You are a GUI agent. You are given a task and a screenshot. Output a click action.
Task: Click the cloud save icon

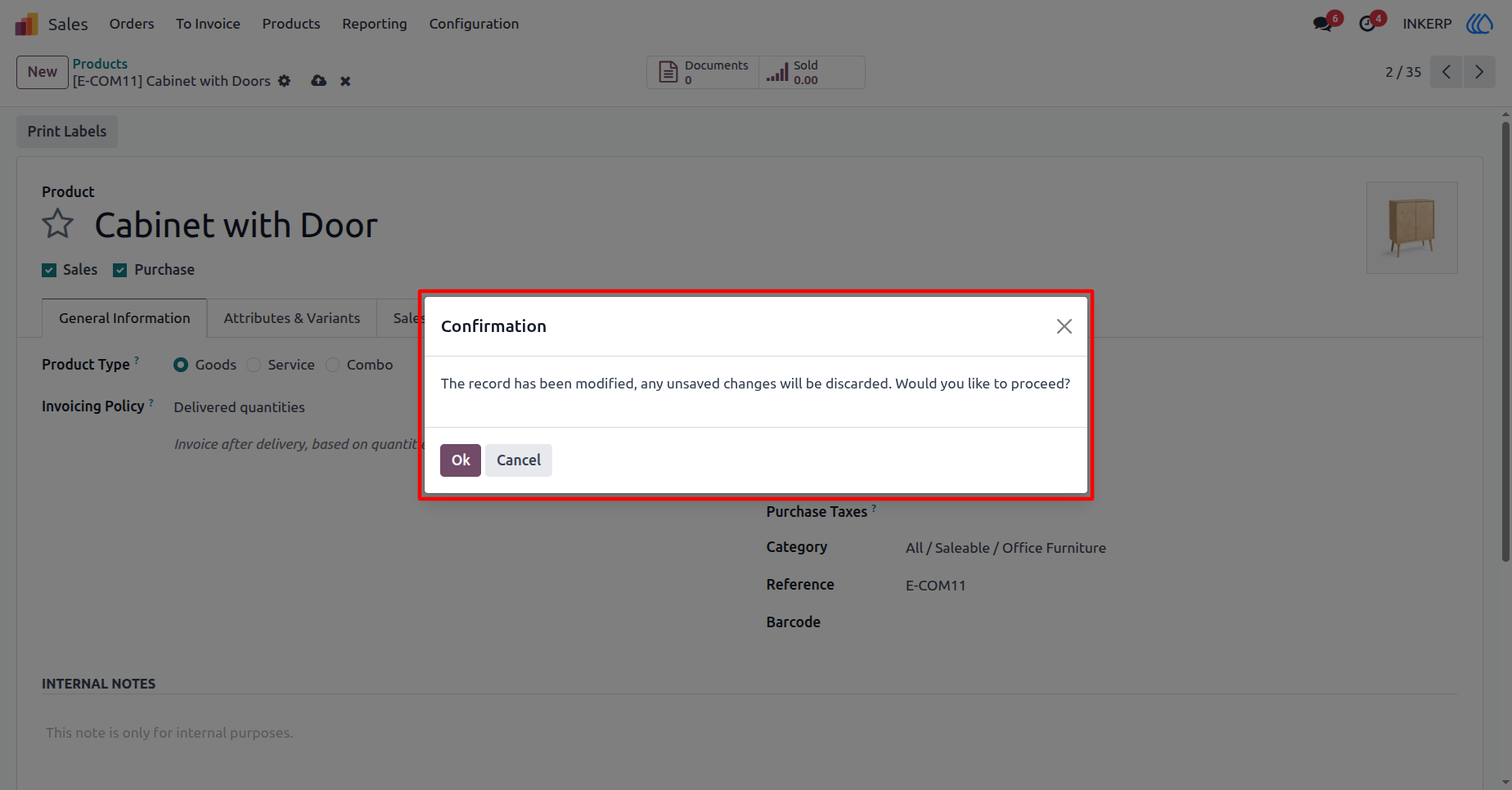319,80
